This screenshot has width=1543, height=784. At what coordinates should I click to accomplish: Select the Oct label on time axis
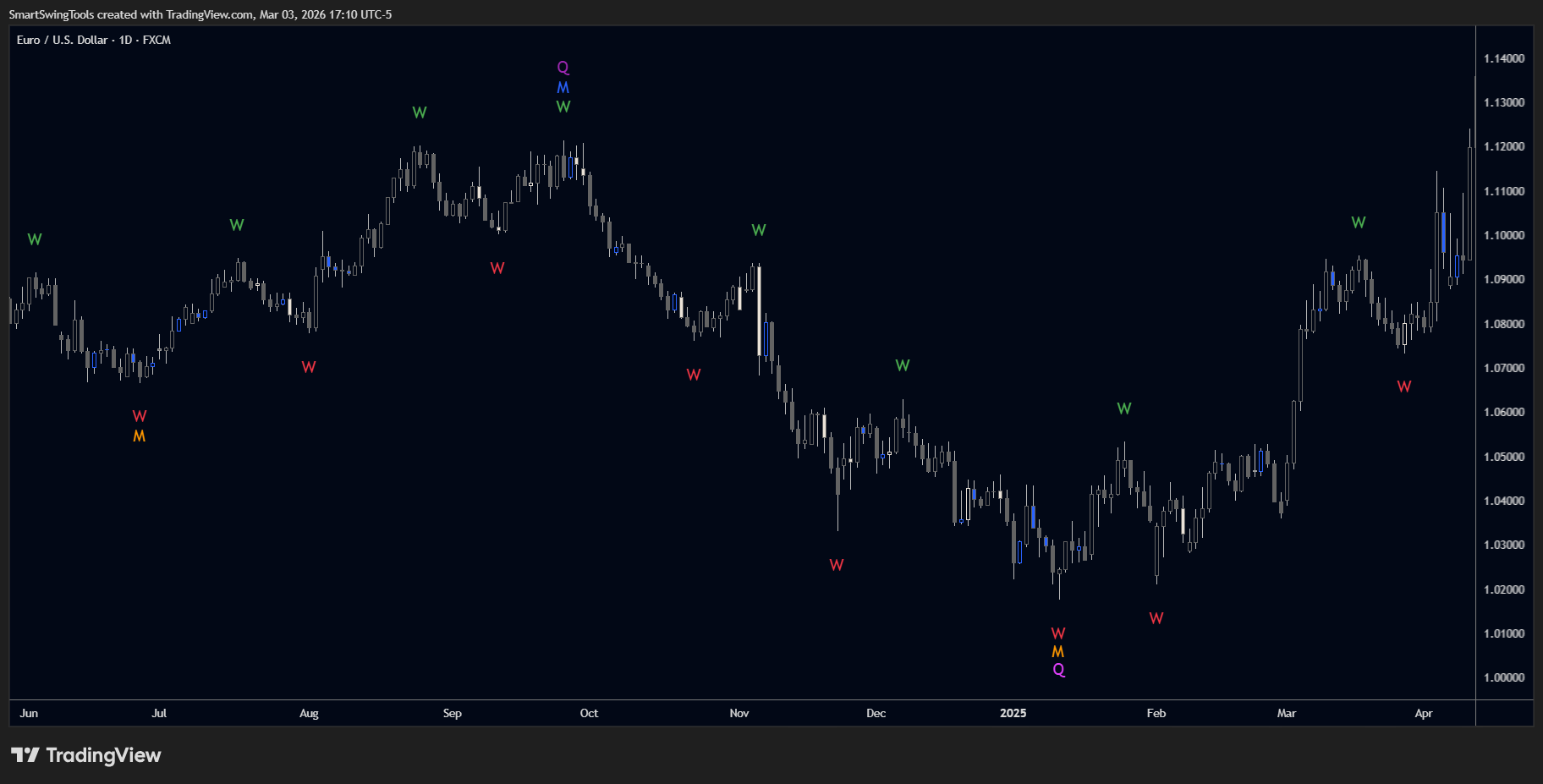coord(589,713)
